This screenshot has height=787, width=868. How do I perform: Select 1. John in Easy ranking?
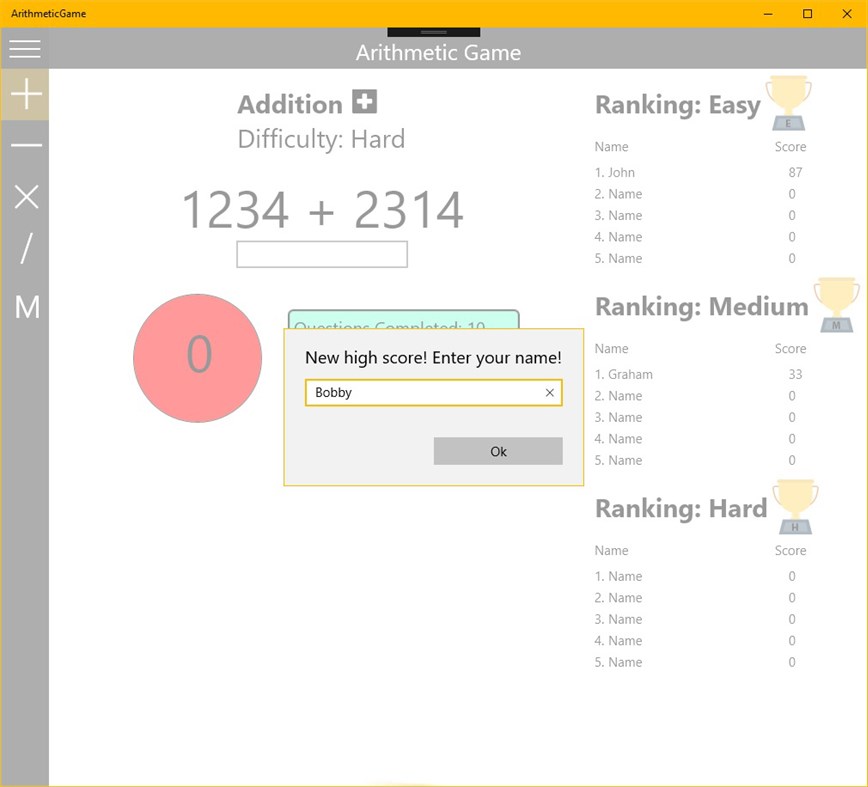click(x=614, y=173)
